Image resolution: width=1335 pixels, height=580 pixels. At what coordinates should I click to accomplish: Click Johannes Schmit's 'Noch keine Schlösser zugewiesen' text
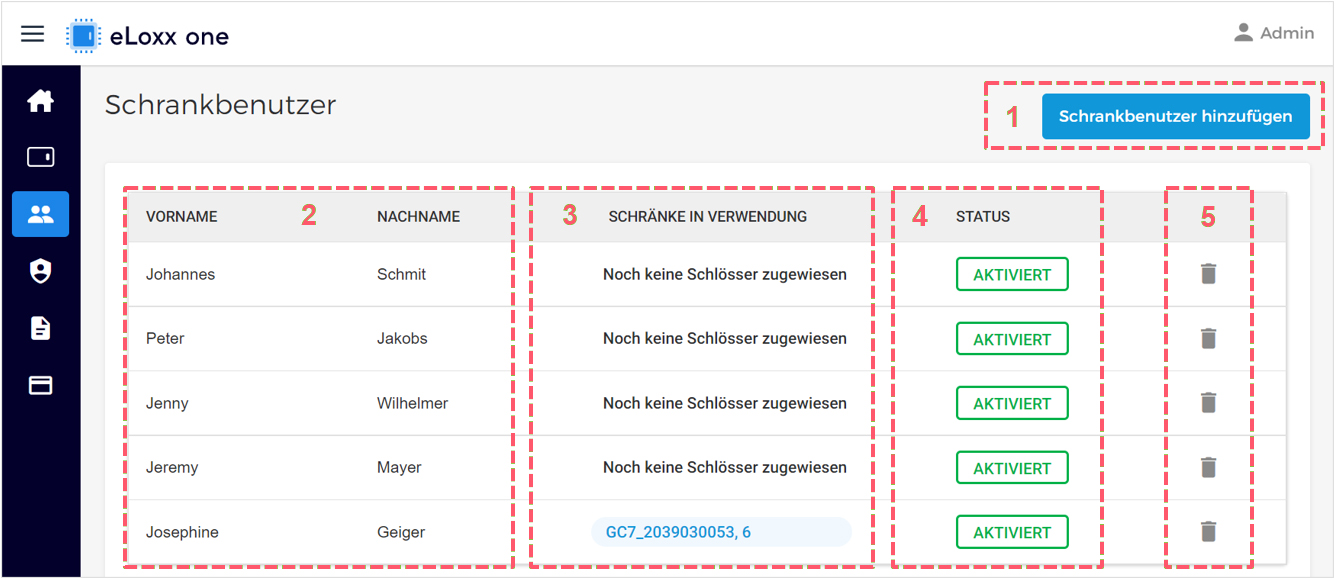point(725,274)
